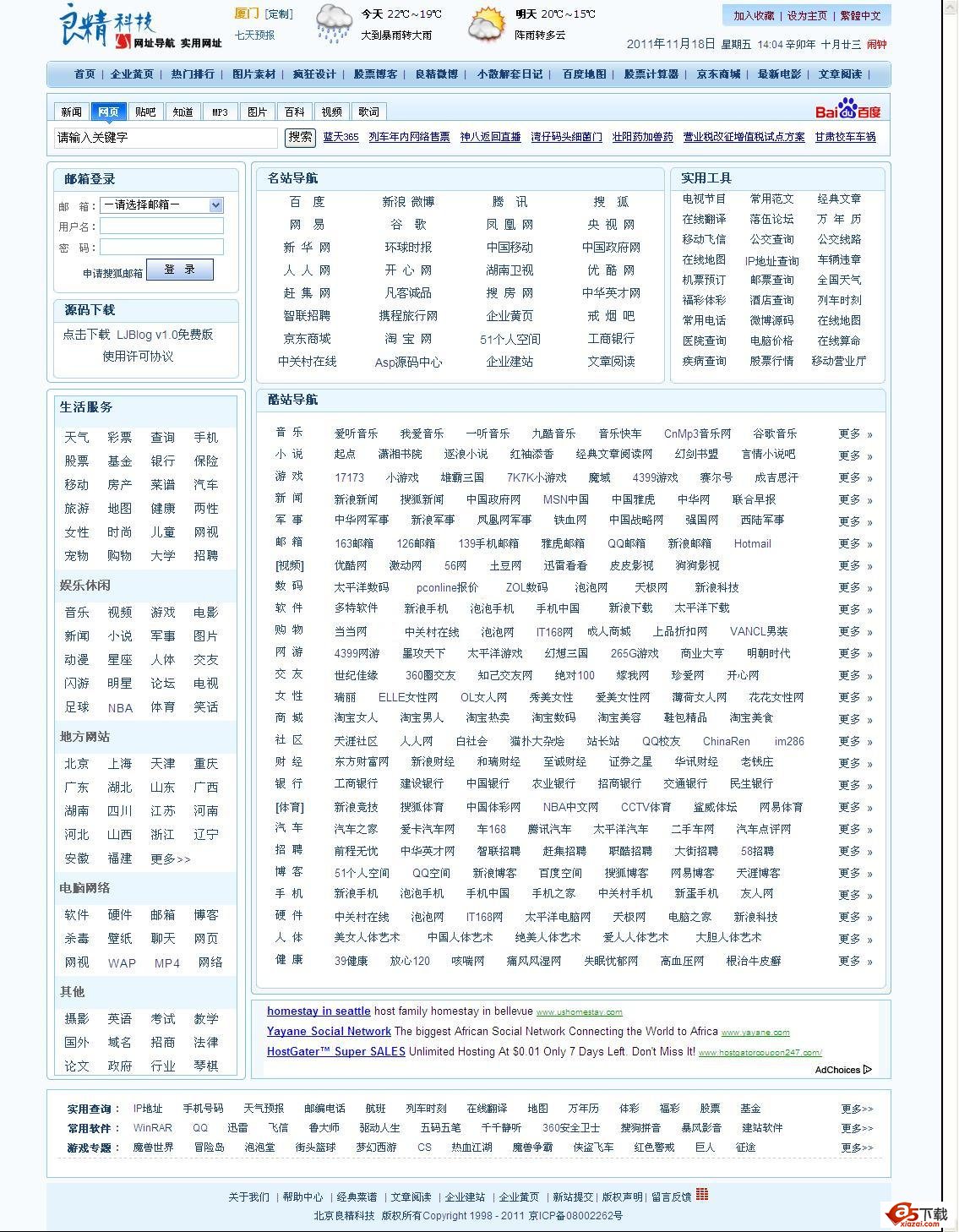Open the 请选择邮箱 mailbox dropdown

point(161,204)
